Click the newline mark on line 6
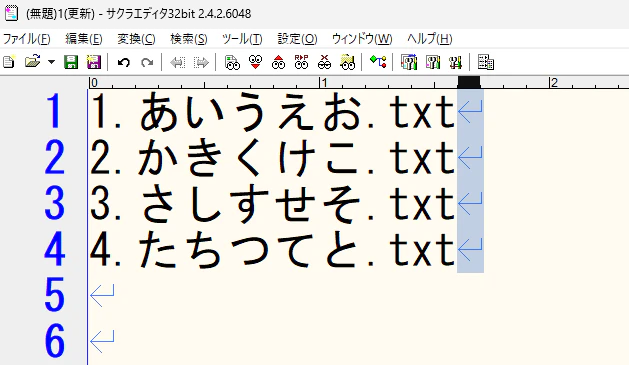 point(102,341)
